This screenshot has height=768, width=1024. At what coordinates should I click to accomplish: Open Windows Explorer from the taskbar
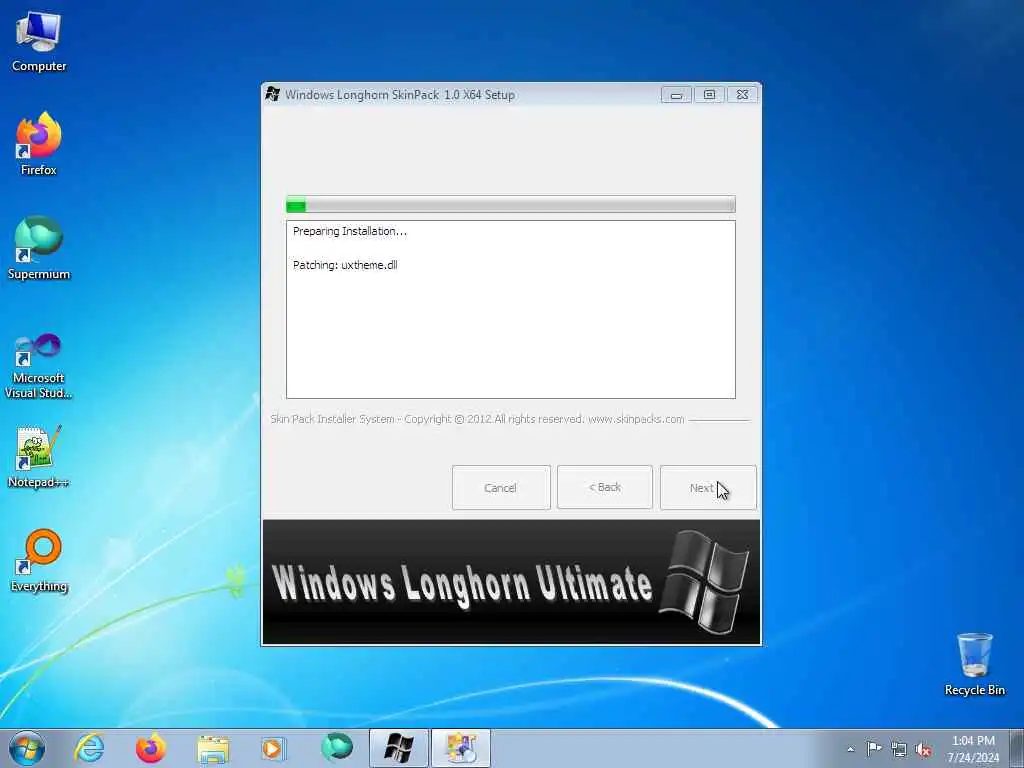click(213, 748)
